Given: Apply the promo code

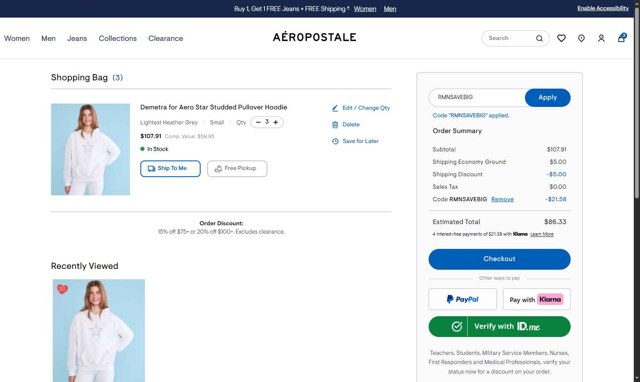Looking at the screenshot, I should (x=547, y=98).
